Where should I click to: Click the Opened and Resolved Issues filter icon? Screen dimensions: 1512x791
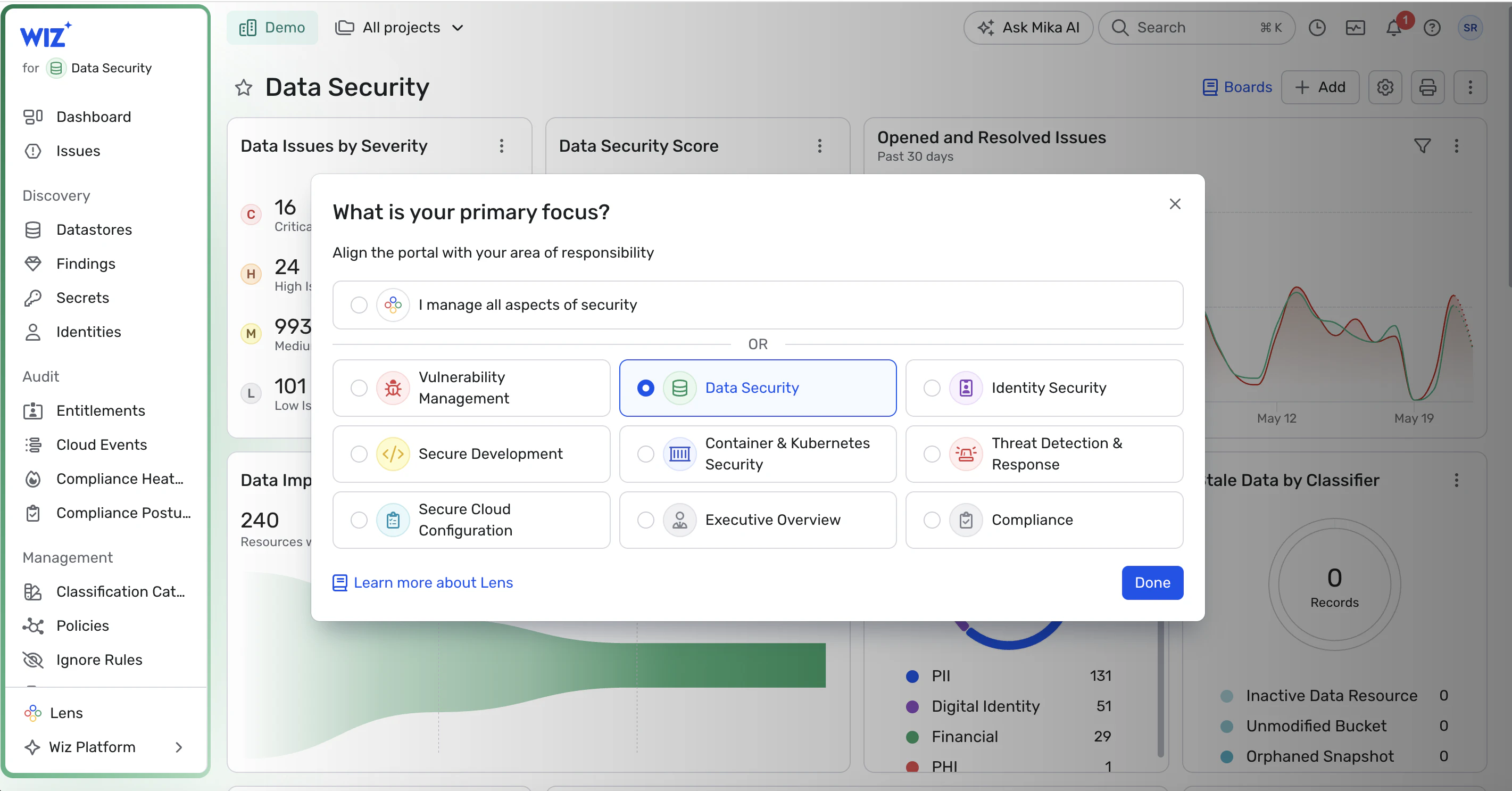coord(1422,146)
